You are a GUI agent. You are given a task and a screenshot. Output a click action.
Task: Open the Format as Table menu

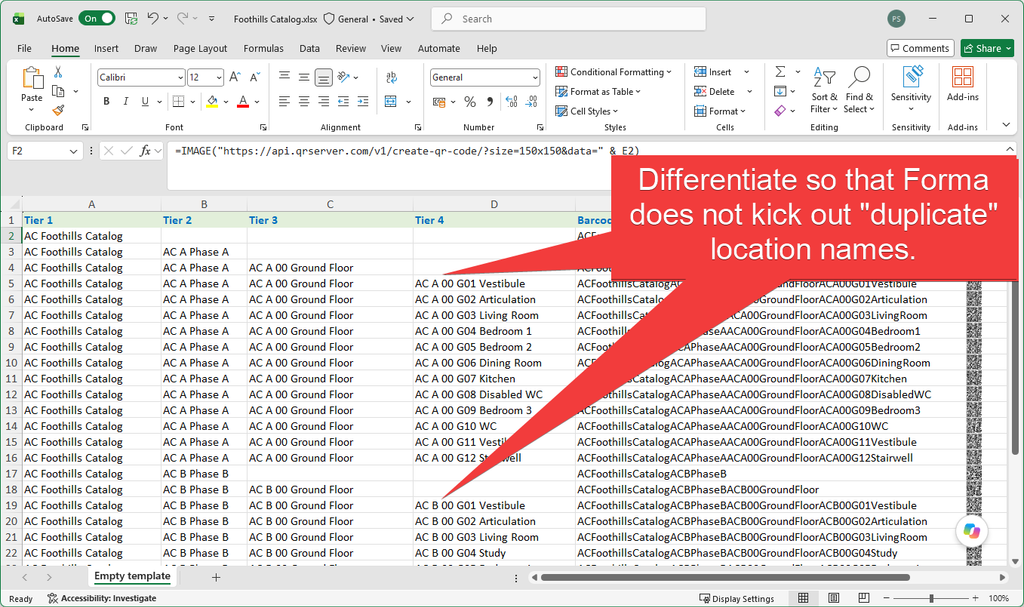coord(598,91)
